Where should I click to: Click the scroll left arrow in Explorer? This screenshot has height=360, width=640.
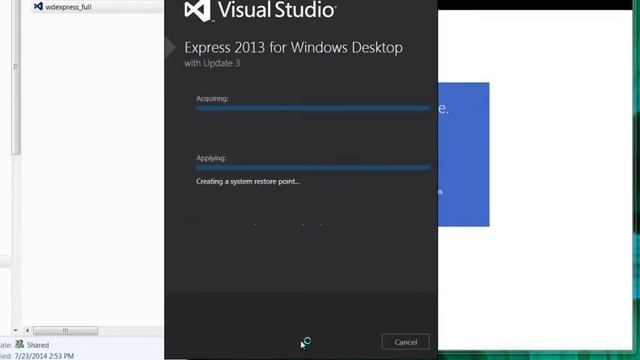pyautogui.click(x=27, y=331)
